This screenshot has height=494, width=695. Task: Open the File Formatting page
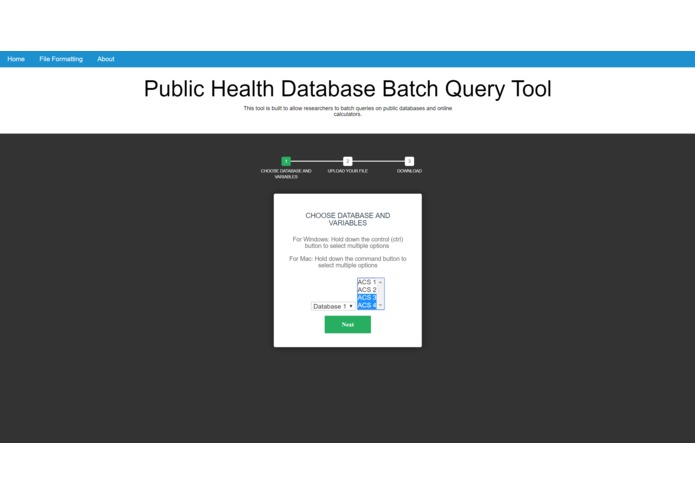(x=61, y=59)
